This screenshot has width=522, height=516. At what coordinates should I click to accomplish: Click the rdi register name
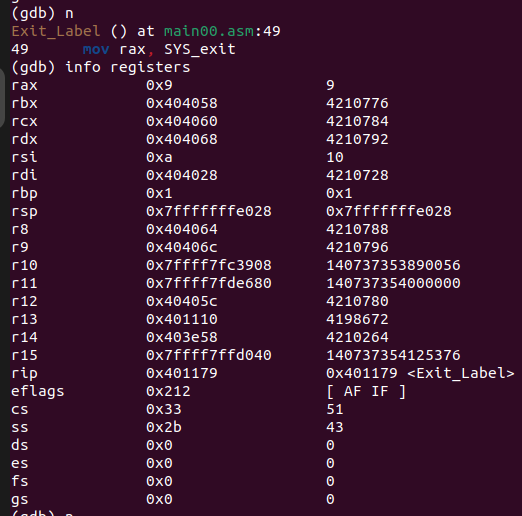24,175
